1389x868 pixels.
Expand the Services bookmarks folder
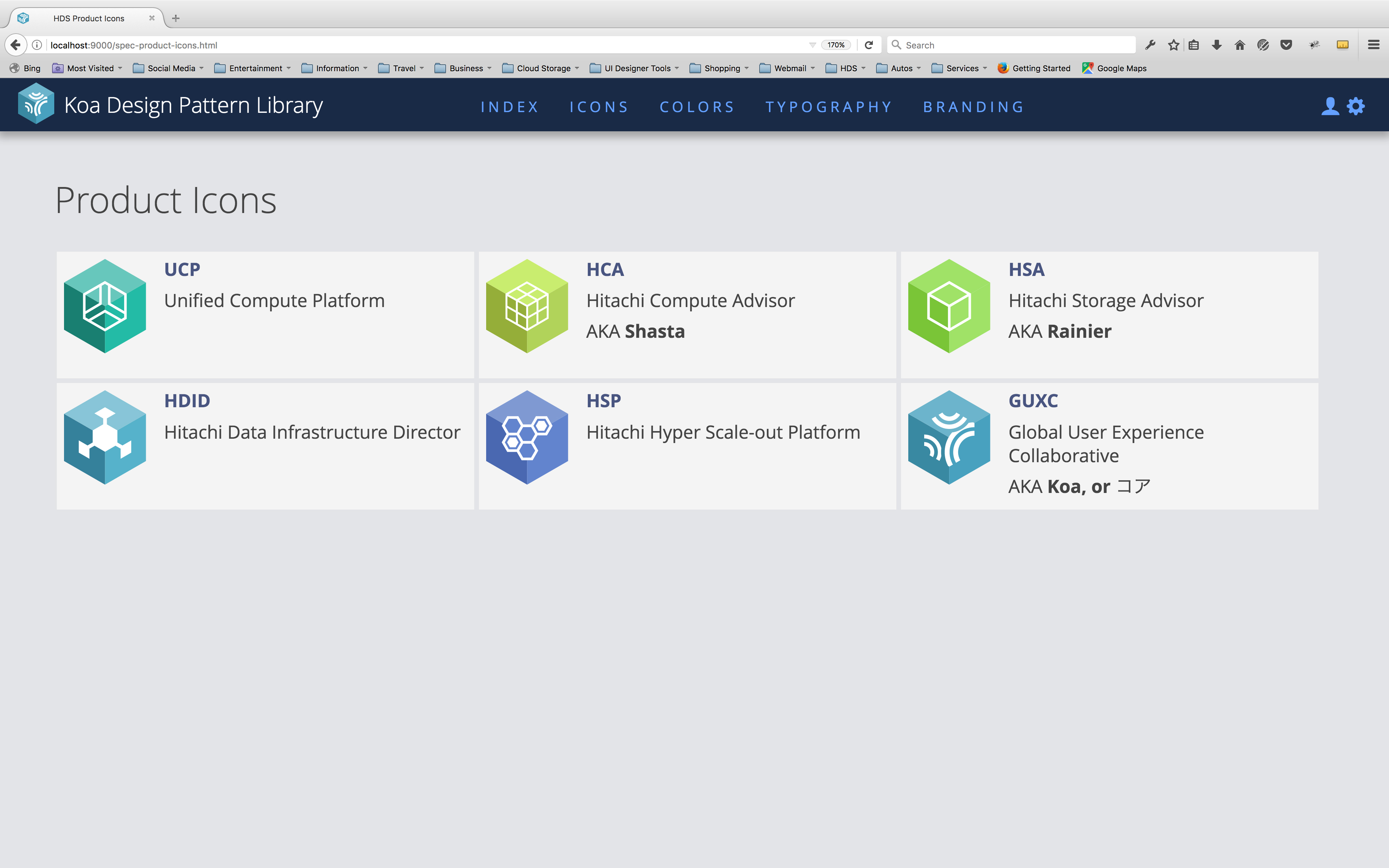click(959, 68)
